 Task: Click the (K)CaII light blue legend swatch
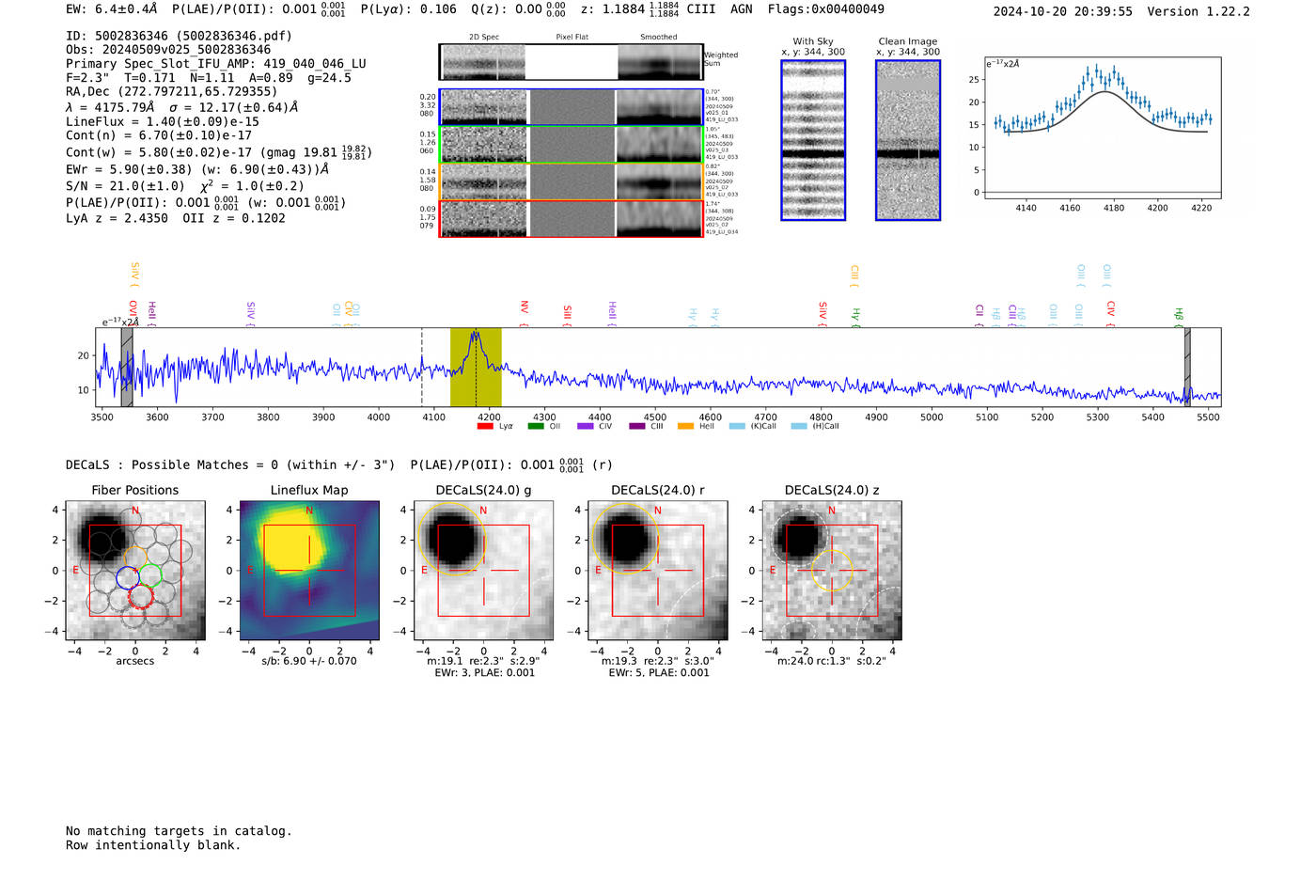tap(737, 426)
